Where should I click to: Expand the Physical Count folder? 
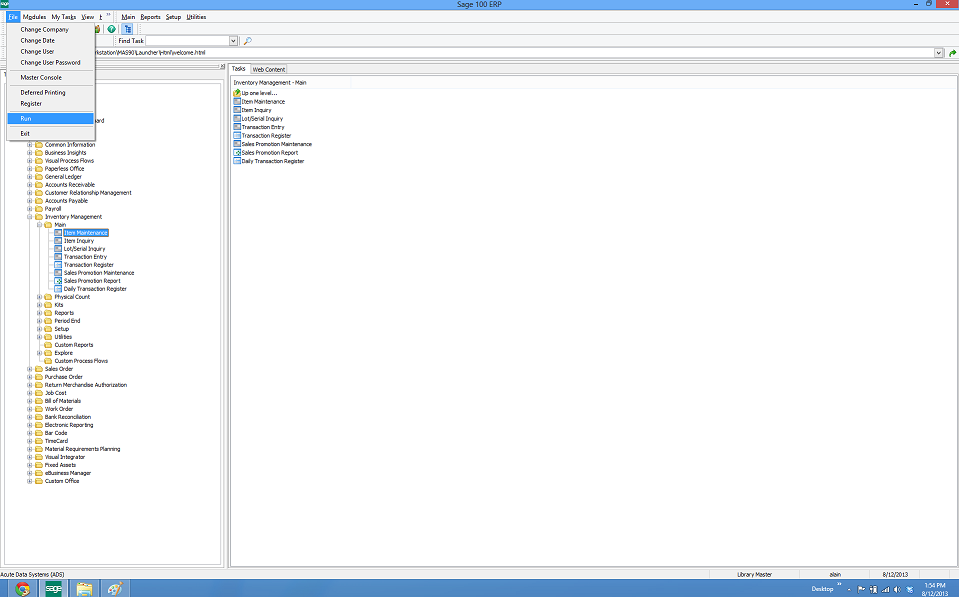(x=39, y=297)
